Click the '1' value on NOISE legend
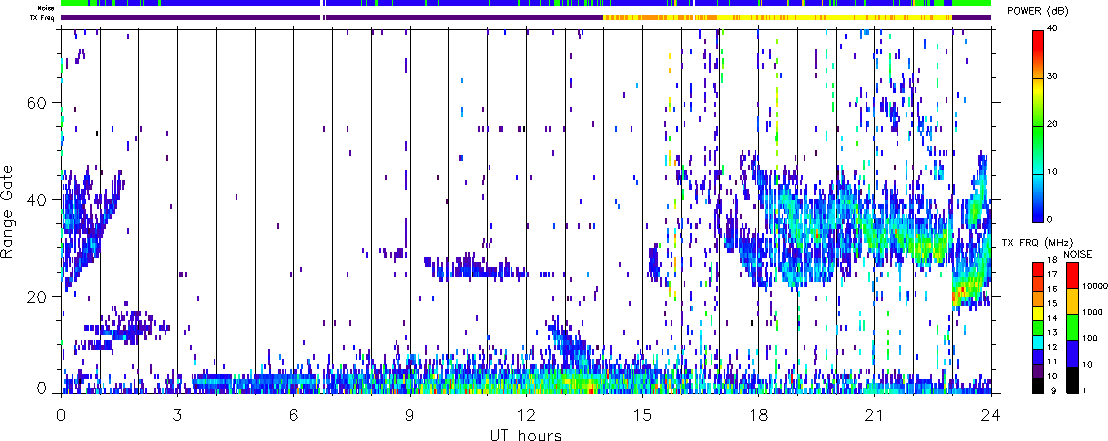The width and height of the screenshot is (1108, 441). pyautogui.click(x=1084, y=391)
